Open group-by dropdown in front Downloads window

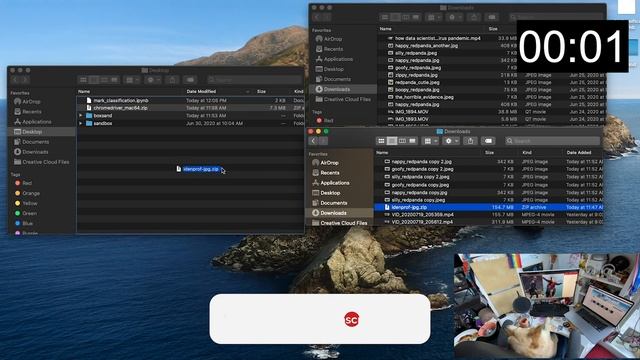(x=431, y=141)
